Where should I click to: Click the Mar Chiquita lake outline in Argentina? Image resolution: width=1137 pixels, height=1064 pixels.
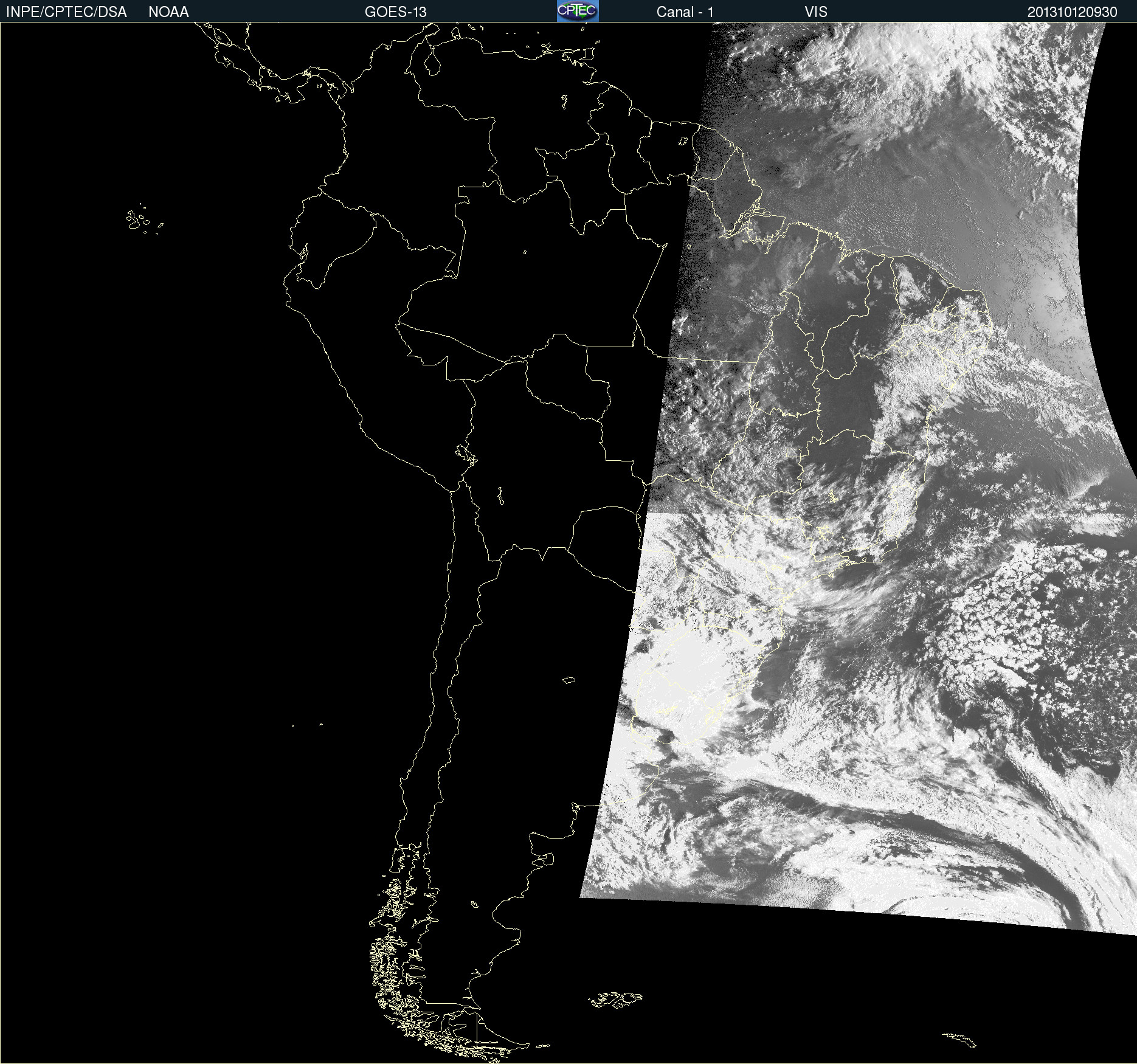click(568, 680)
